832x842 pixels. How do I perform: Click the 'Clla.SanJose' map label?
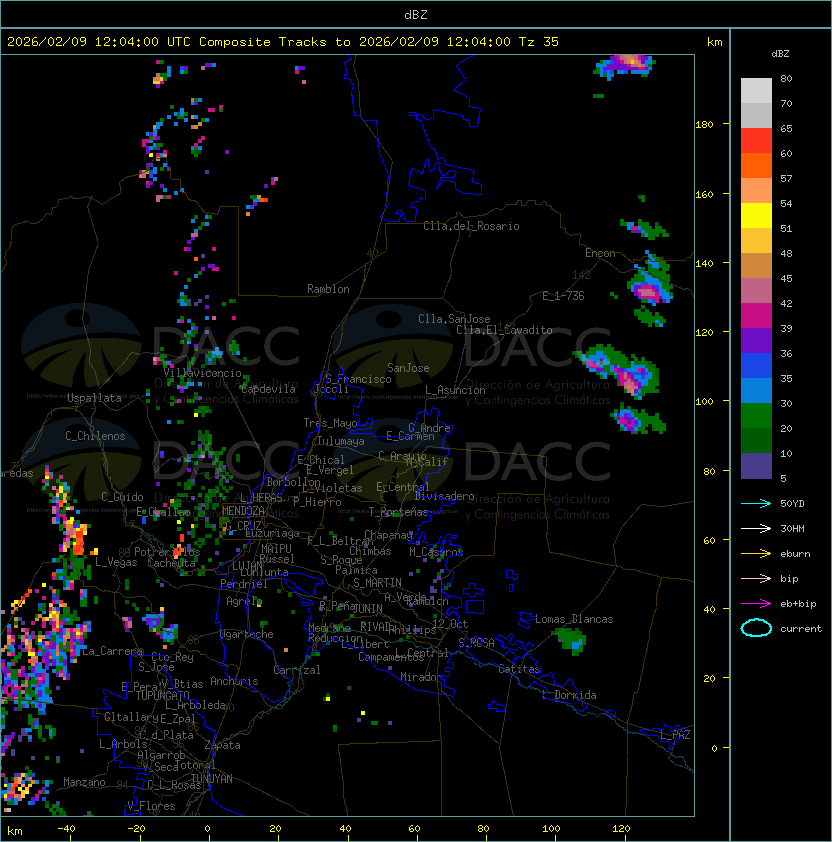pyautogui.click(x=454, y=319)
